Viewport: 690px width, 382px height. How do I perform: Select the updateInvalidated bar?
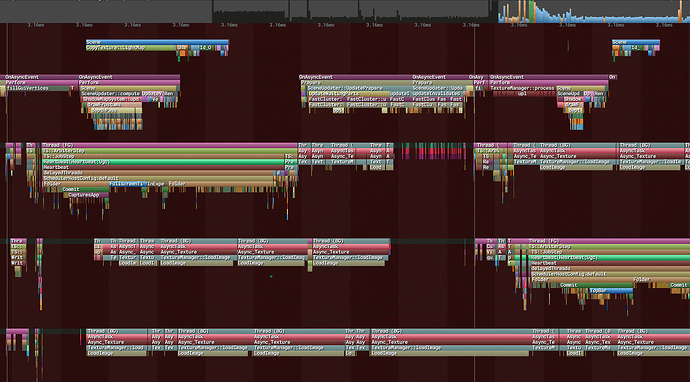point(437,94)
